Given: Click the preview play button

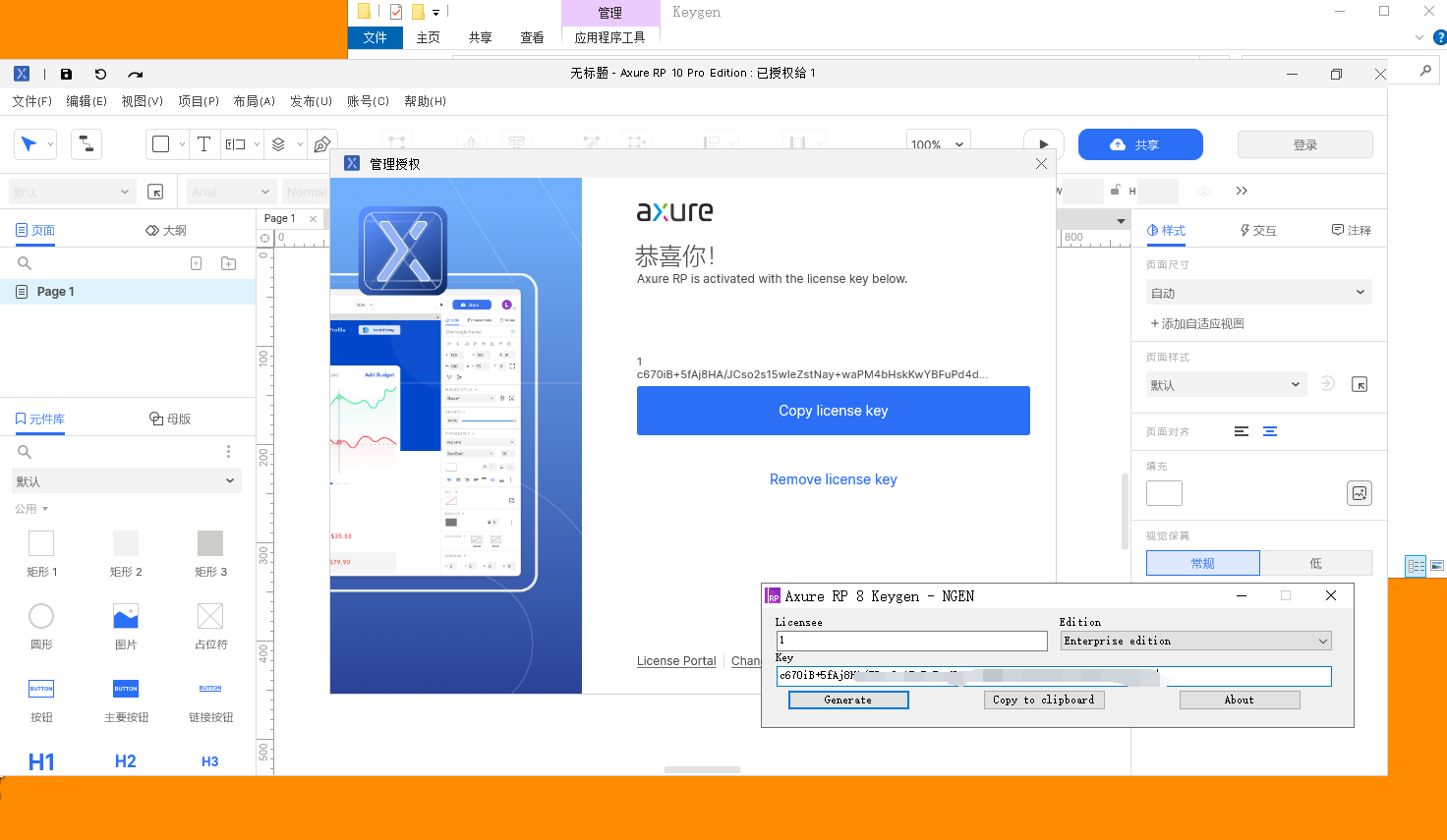Looking at the screenshot, I should click(1044, 144).
